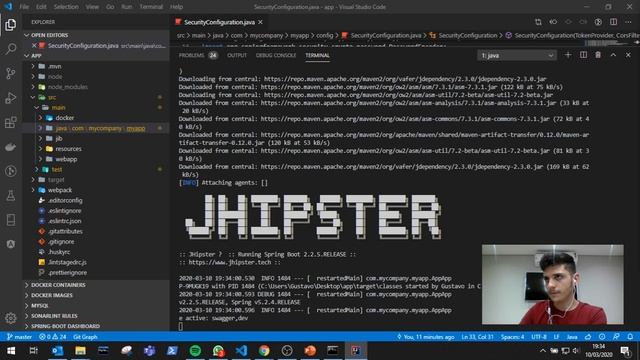Open the Search view in activity bar
640x360 pixels.
coord(11,49)
